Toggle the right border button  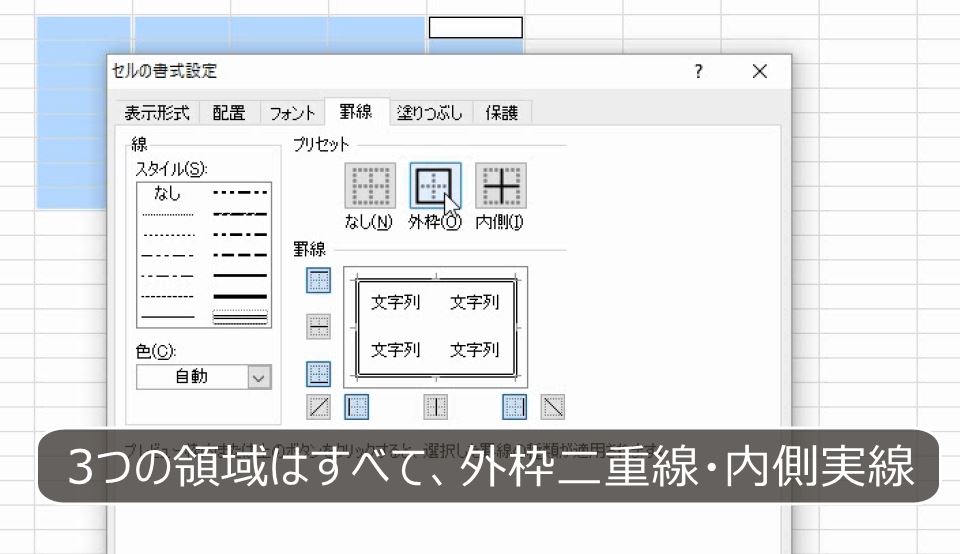(514, 406)
